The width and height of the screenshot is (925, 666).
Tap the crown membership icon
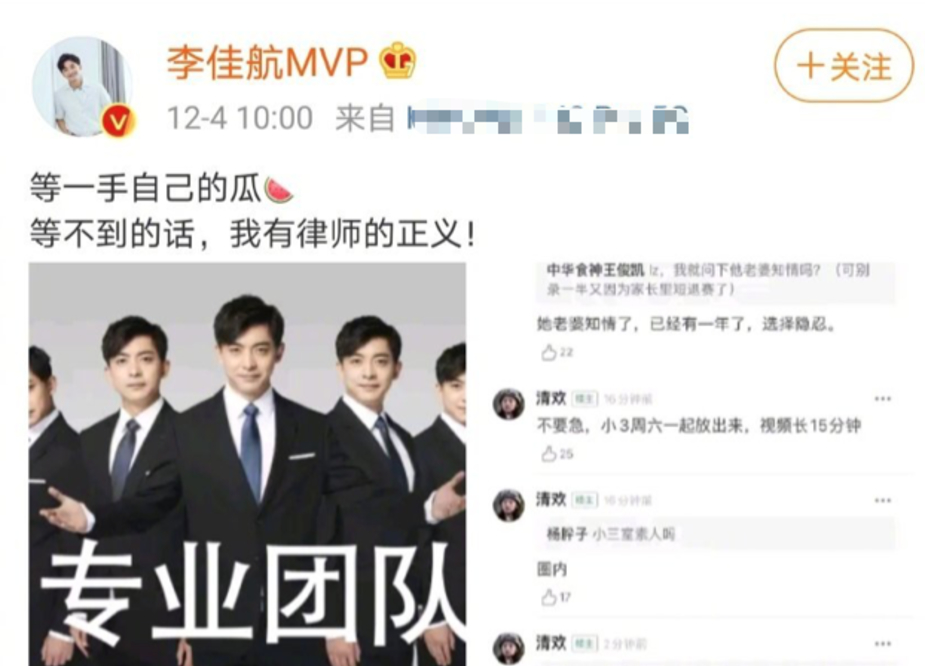point(397,61)
